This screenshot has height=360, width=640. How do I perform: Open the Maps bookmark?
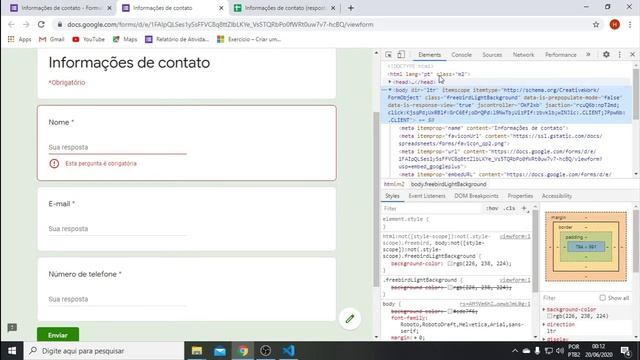tap(125, 39)
